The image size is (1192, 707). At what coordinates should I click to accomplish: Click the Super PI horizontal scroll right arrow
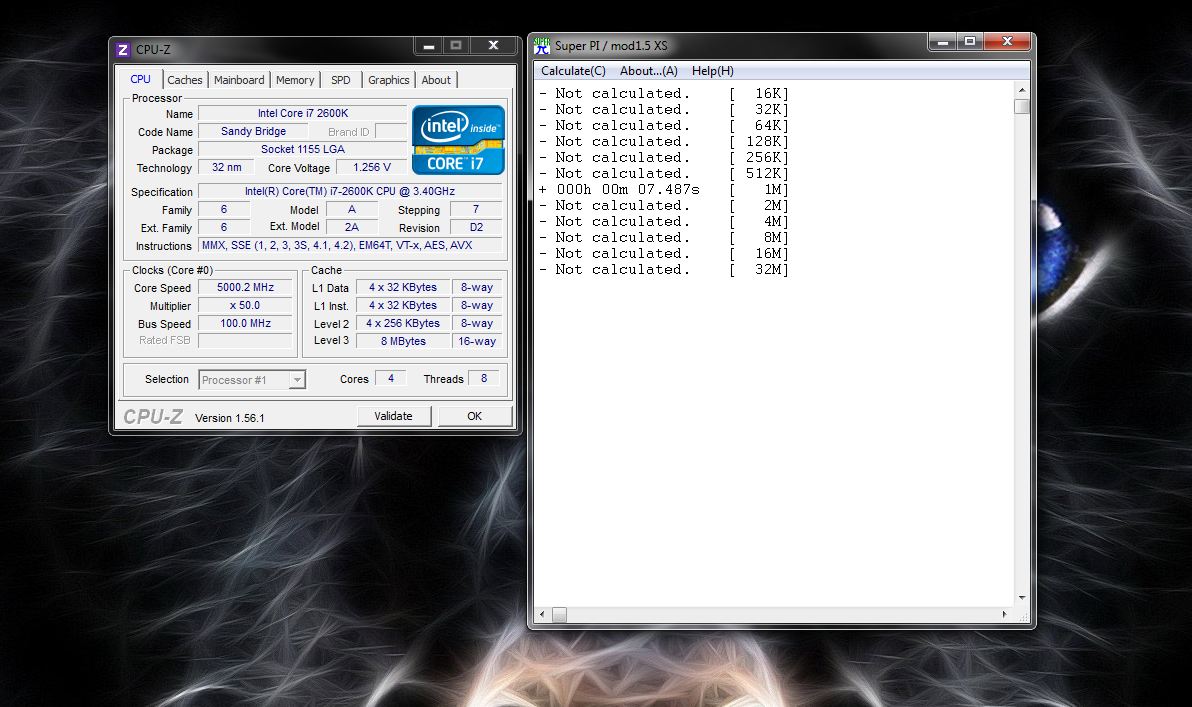[1004, 614]
